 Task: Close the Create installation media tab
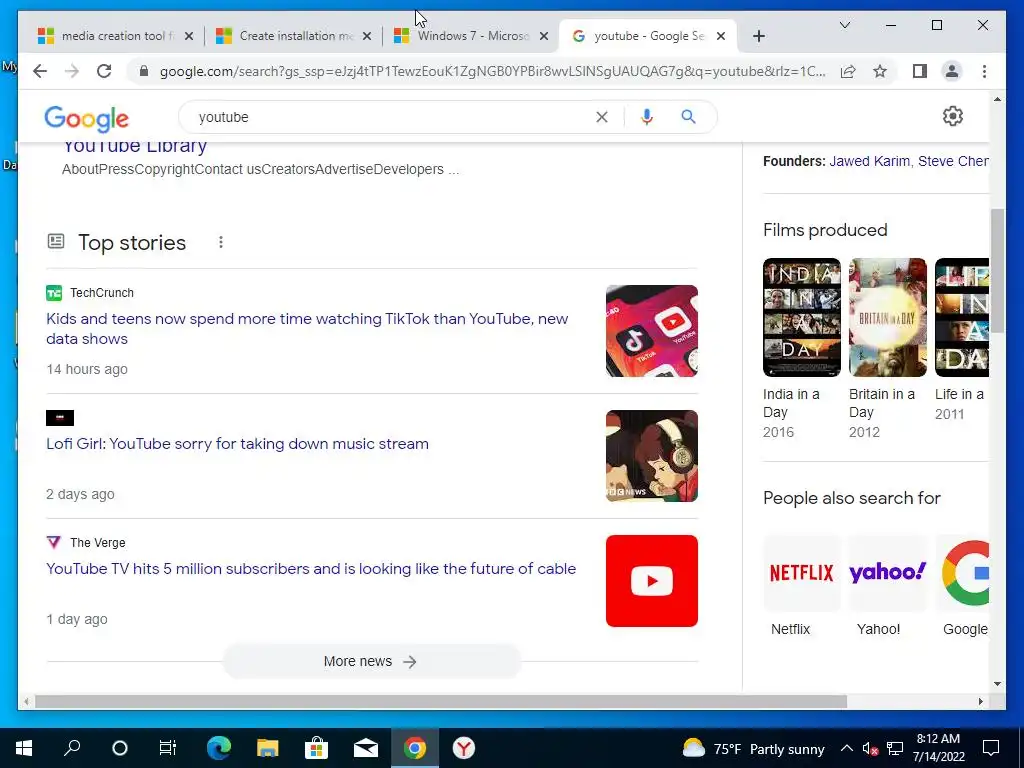[x=367, y=36]
